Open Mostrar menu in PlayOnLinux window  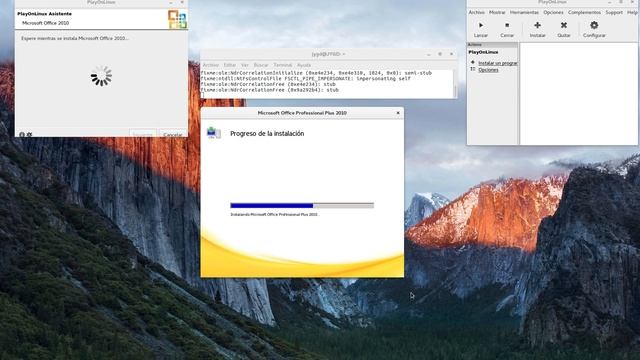pyautogui.click(x=497, y=13)
